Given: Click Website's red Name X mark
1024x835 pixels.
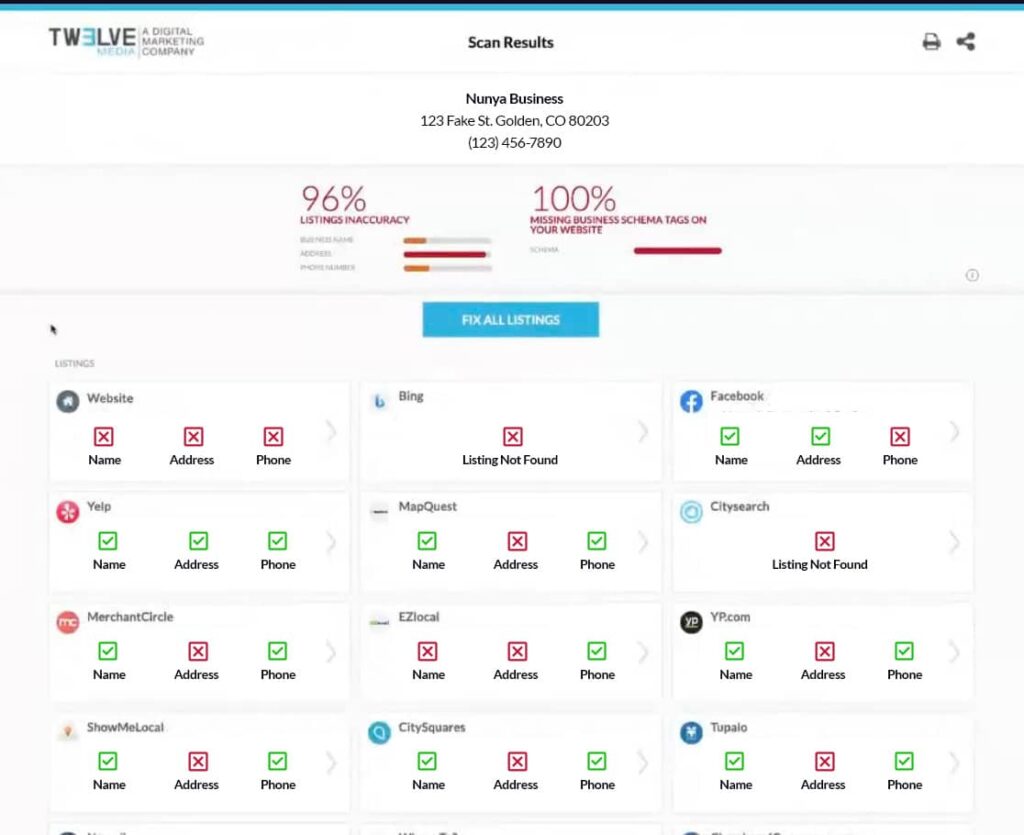Looking at the screenshot, I should [104, 436].
